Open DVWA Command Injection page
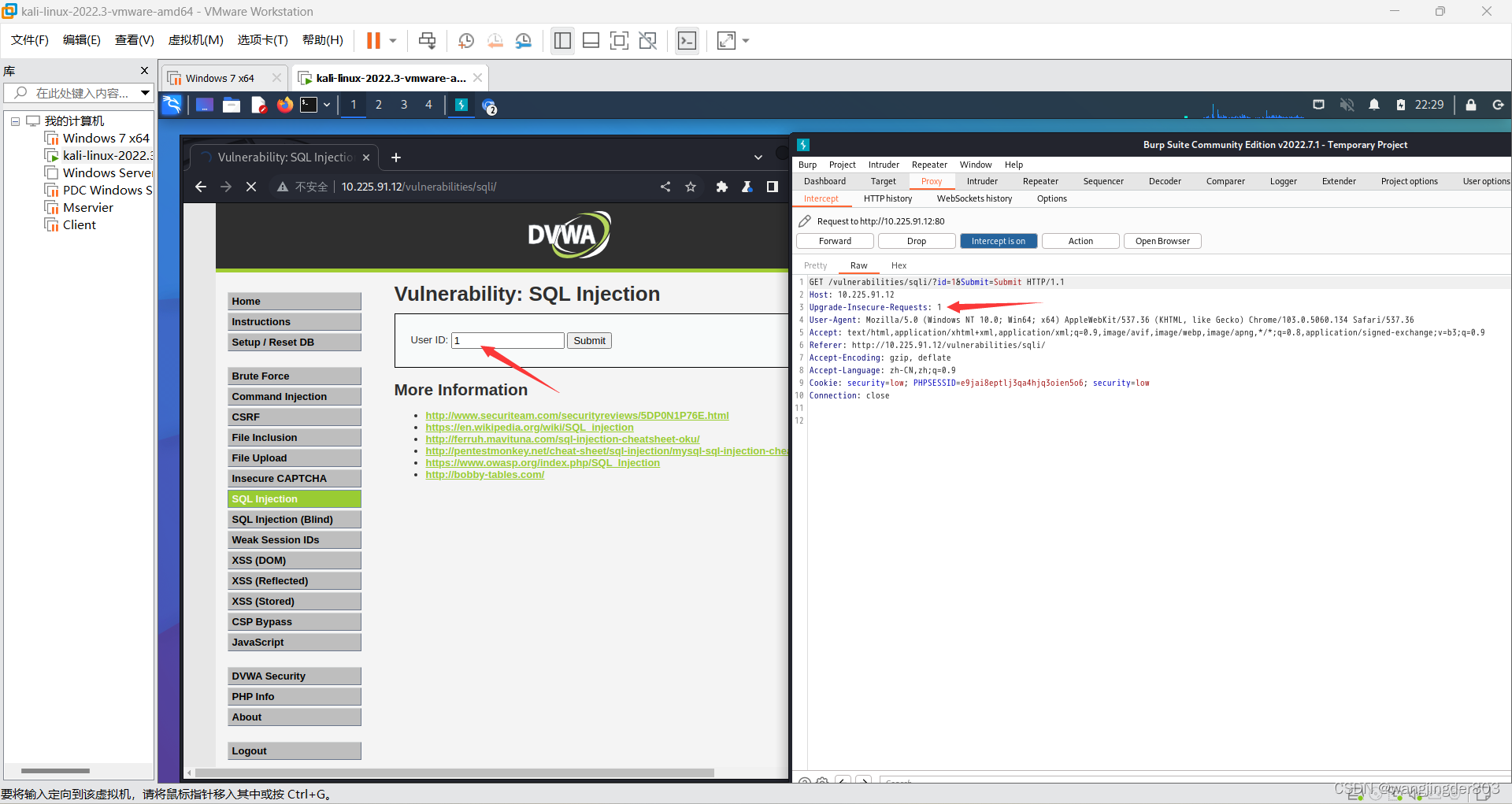The height and width of the screenshot is (804, 1512). point(295,397)
